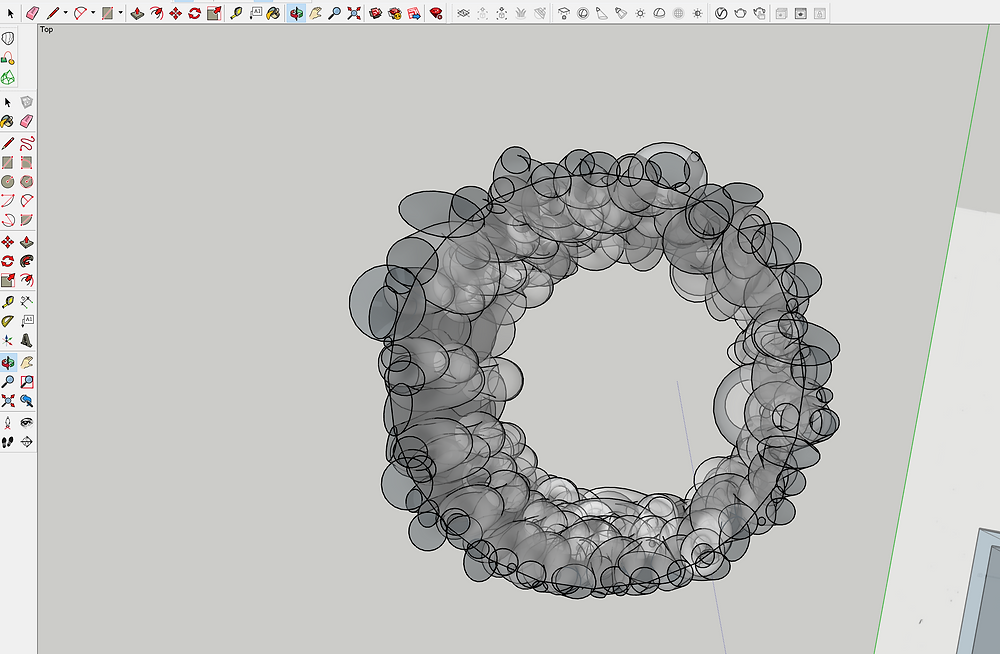This screenshot has height=654, width=1000.
Task: Open the Extension Warehouse
Action: (395, 13)
